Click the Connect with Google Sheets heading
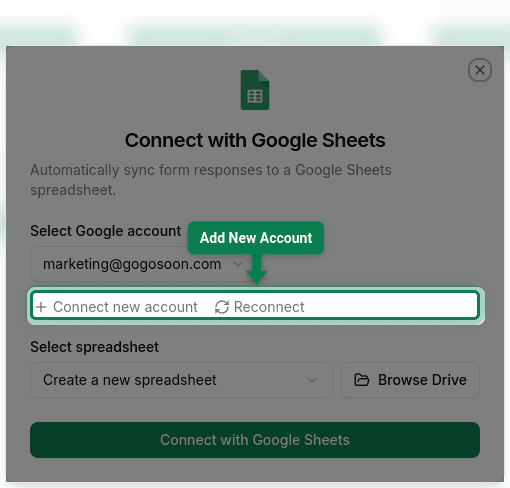The width and height of the screenshot is (510, 488). [x=255, y=140]
